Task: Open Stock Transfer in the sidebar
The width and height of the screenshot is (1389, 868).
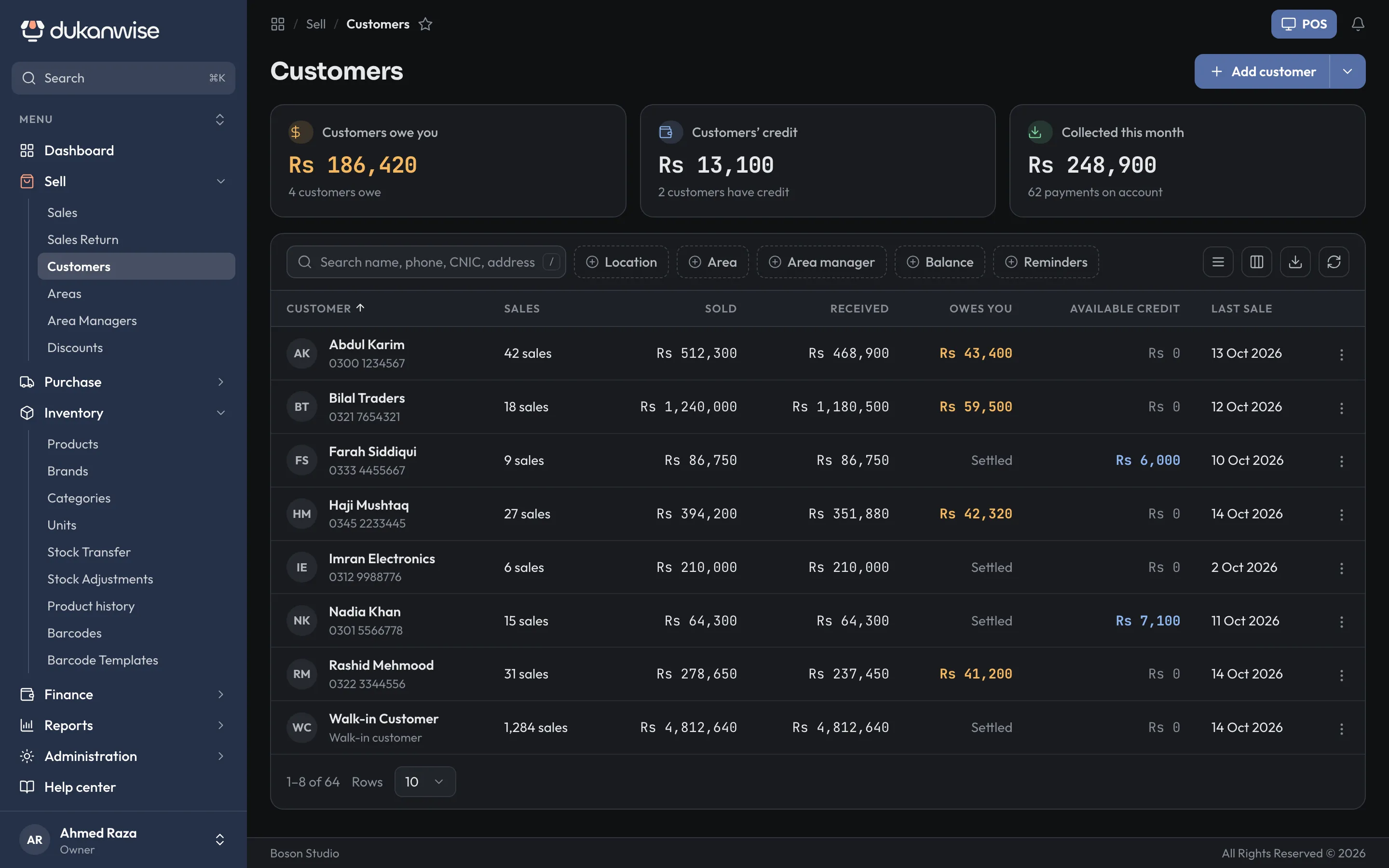Action: (136, 552)
